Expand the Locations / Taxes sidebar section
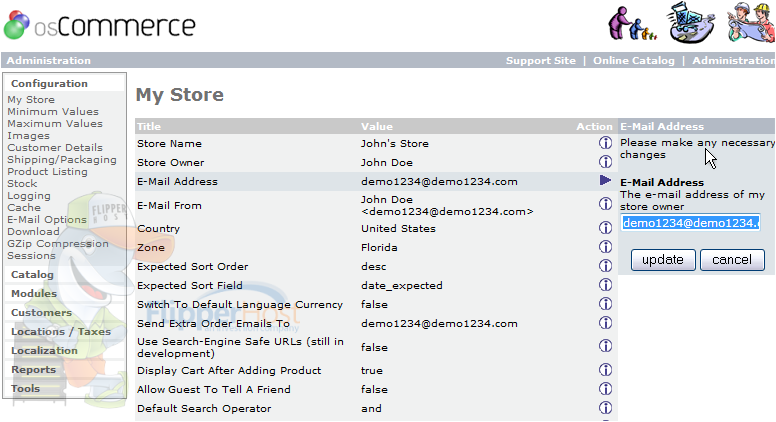Viewport: 776px width, 422px height. (x=61, y=331)
